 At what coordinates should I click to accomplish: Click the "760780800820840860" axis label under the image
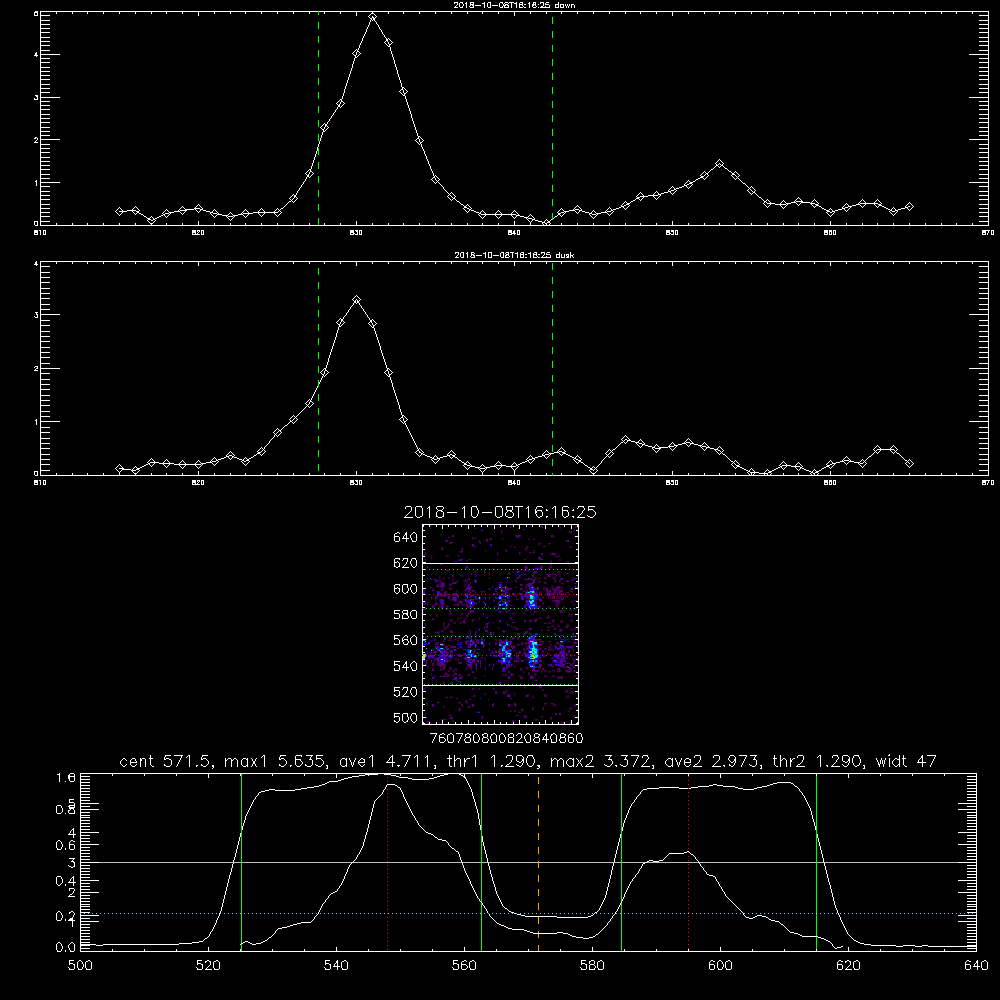pyautogui.click(x=506, y=738)
